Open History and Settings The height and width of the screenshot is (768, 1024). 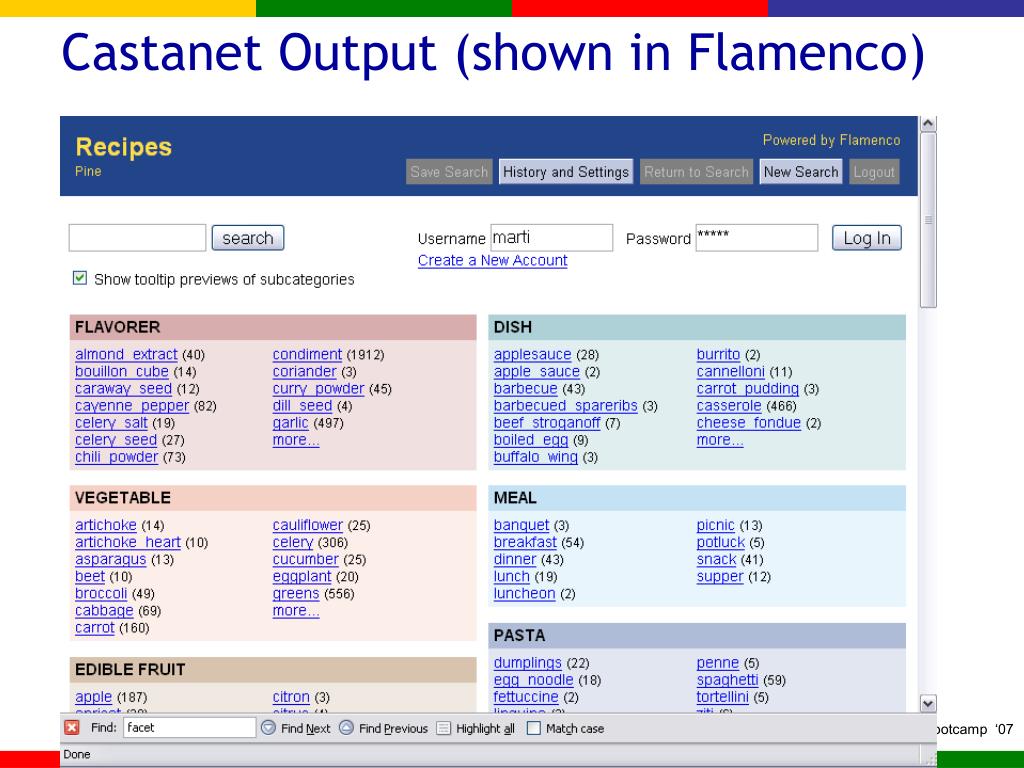click(566, 172)
